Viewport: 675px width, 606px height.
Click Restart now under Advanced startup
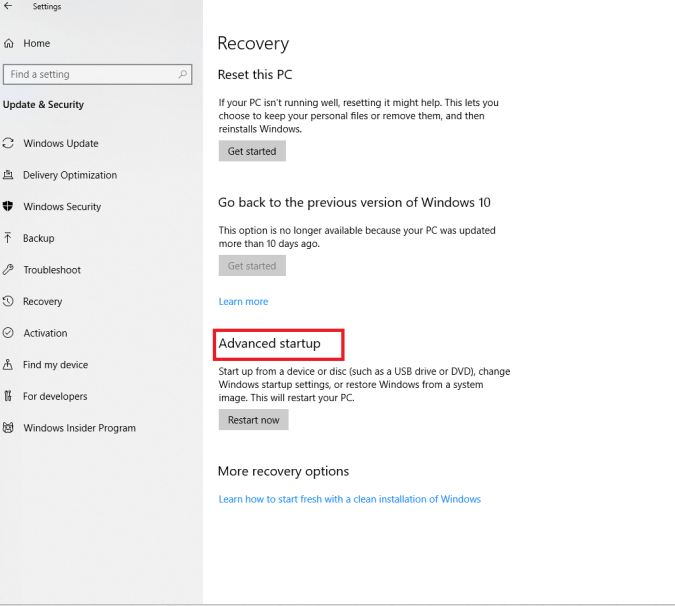click(x=254, y=420)
